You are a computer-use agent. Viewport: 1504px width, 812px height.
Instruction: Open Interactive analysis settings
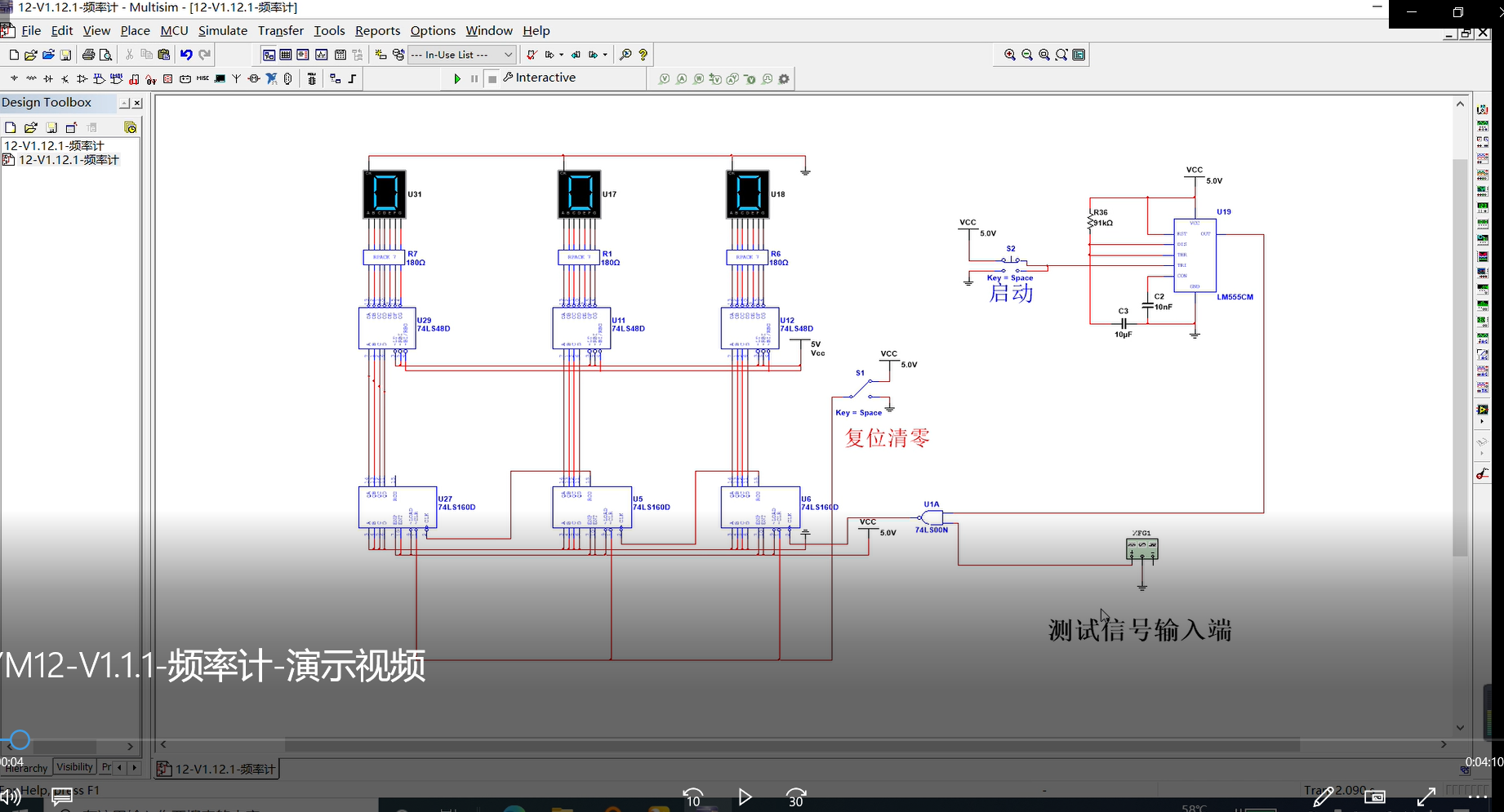coord(540,78)
